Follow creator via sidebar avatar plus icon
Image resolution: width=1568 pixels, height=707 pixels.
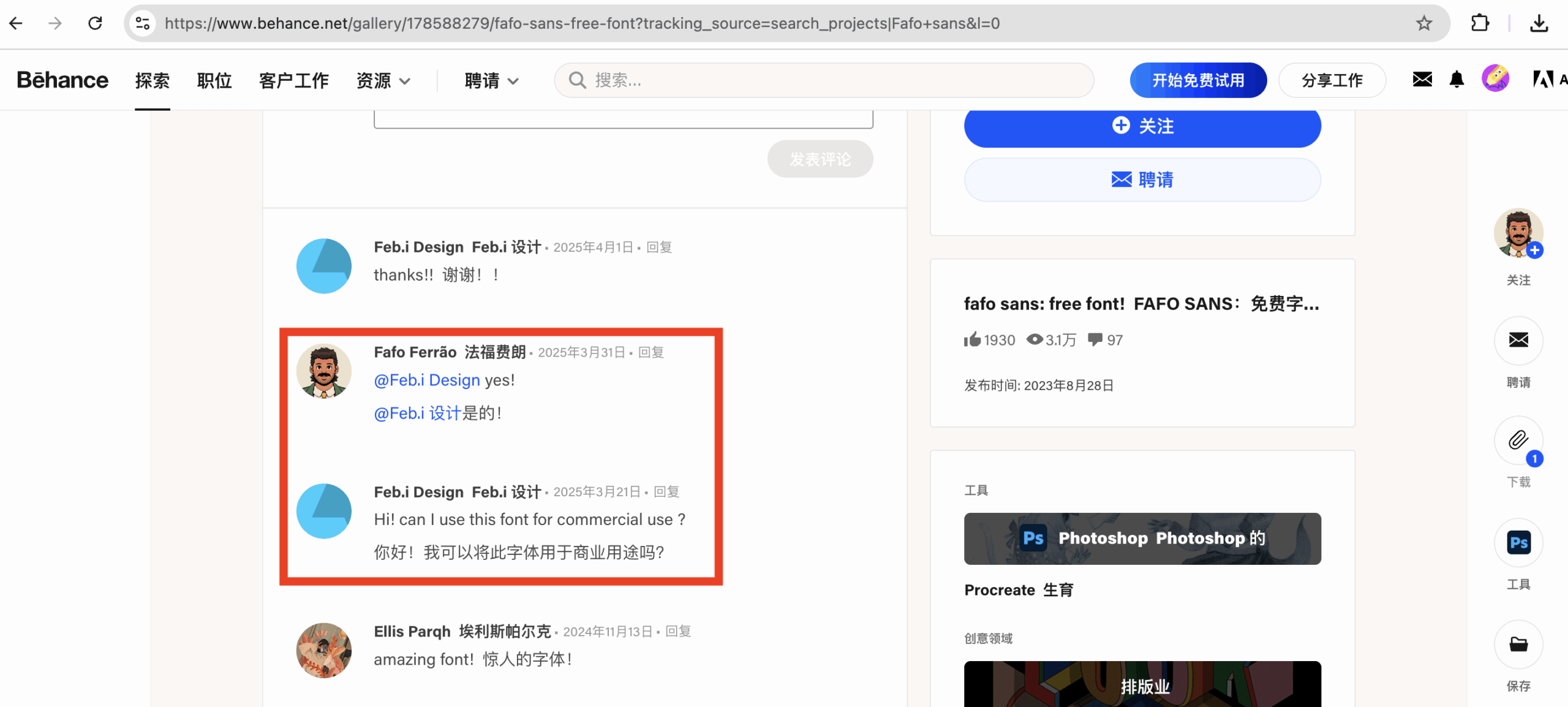[1534, 250]
